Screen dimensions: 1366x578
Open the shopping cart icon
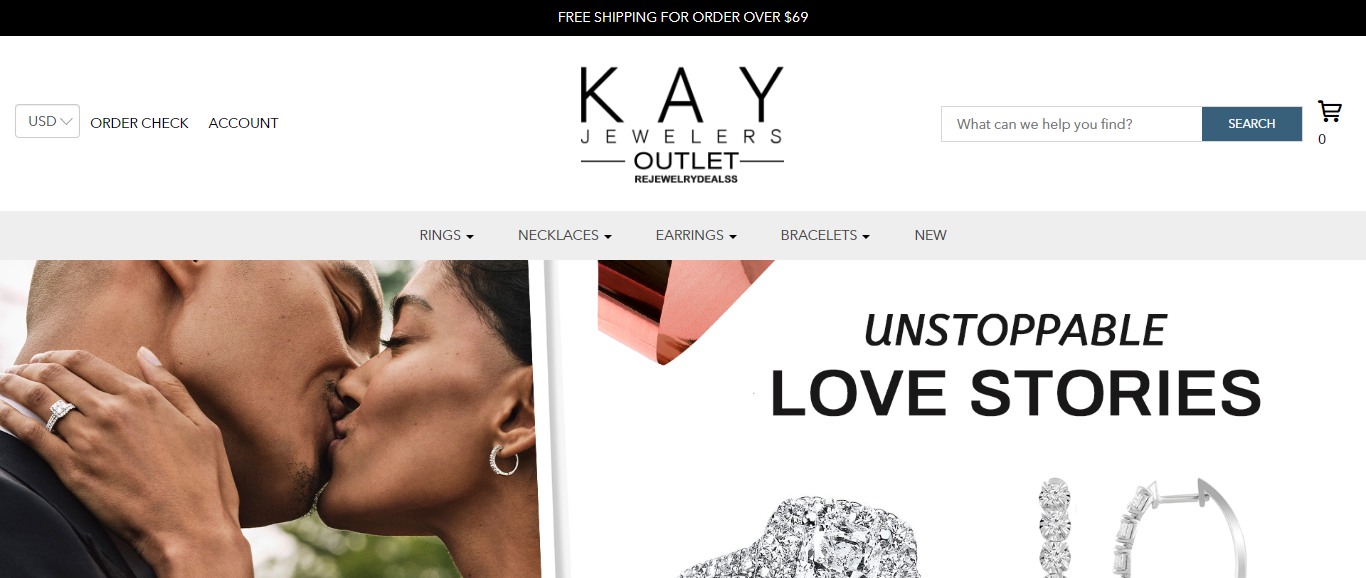point(1329,111)
